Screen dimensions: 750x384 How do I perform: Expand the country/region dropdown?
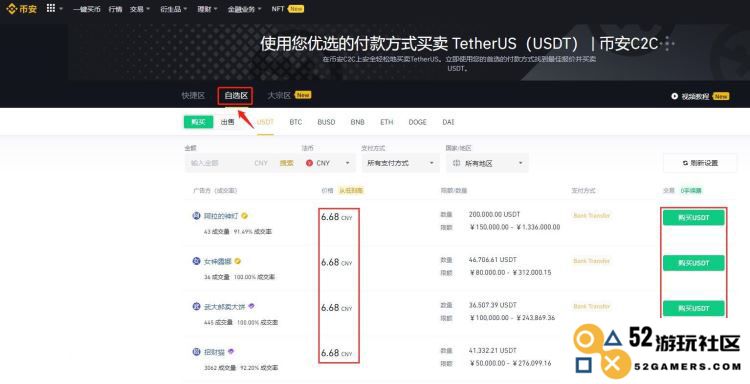pyautogui.click(x=487, y=163)
